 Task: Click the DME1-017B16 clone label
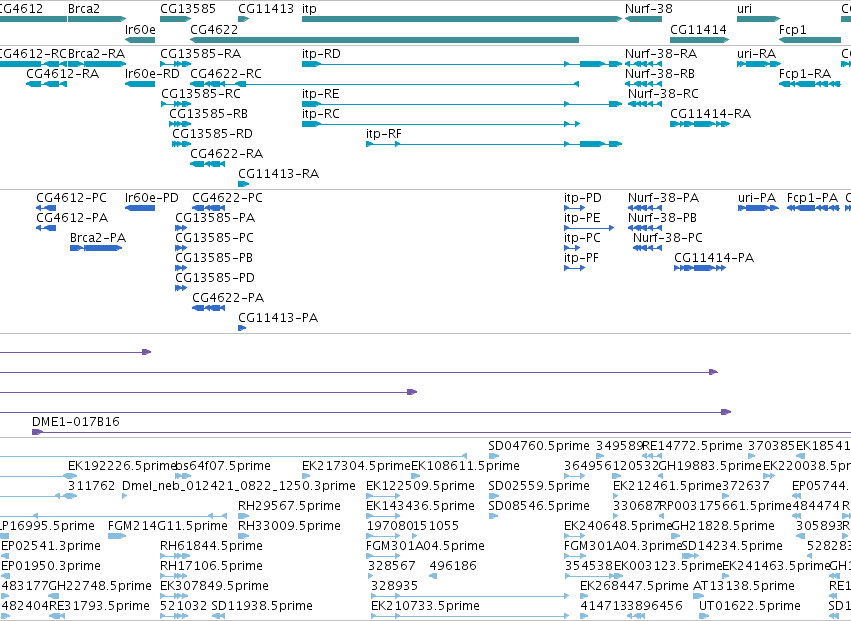76,422
